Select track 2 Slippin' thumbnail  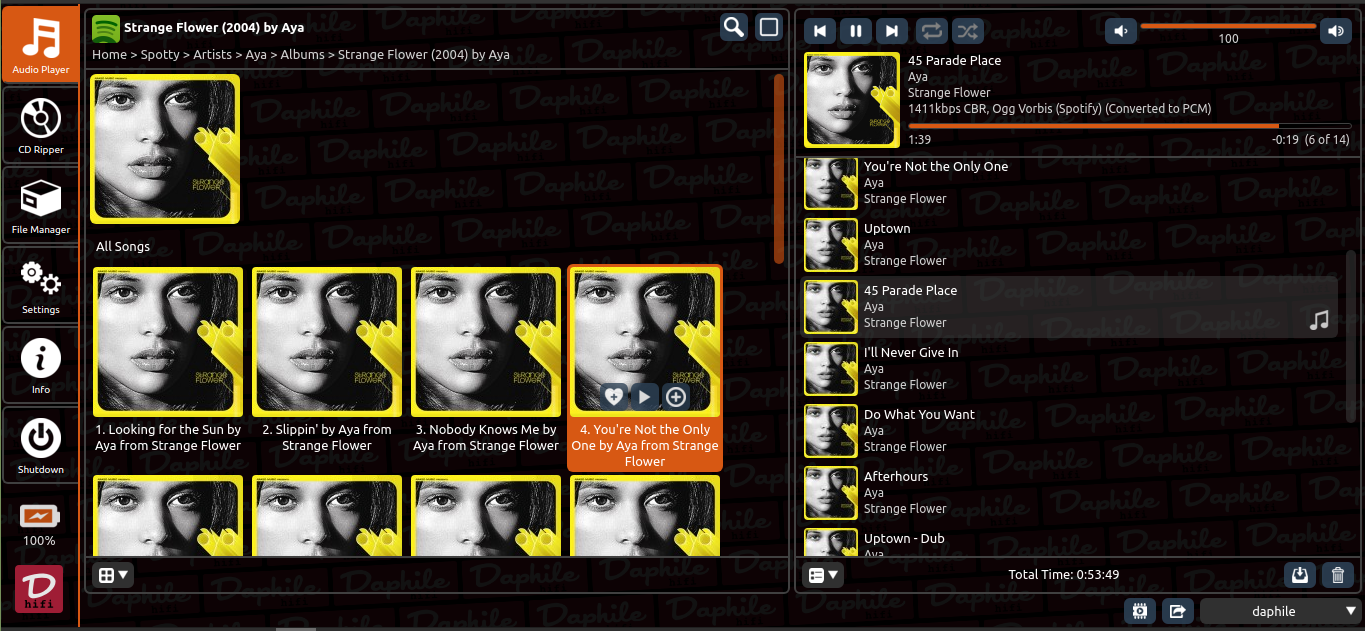pyautogui.click(x=327, y=342)
